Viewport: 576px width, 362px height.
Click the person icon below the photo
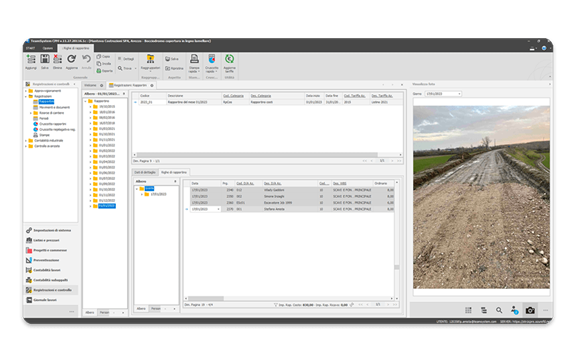click(514, 310)
